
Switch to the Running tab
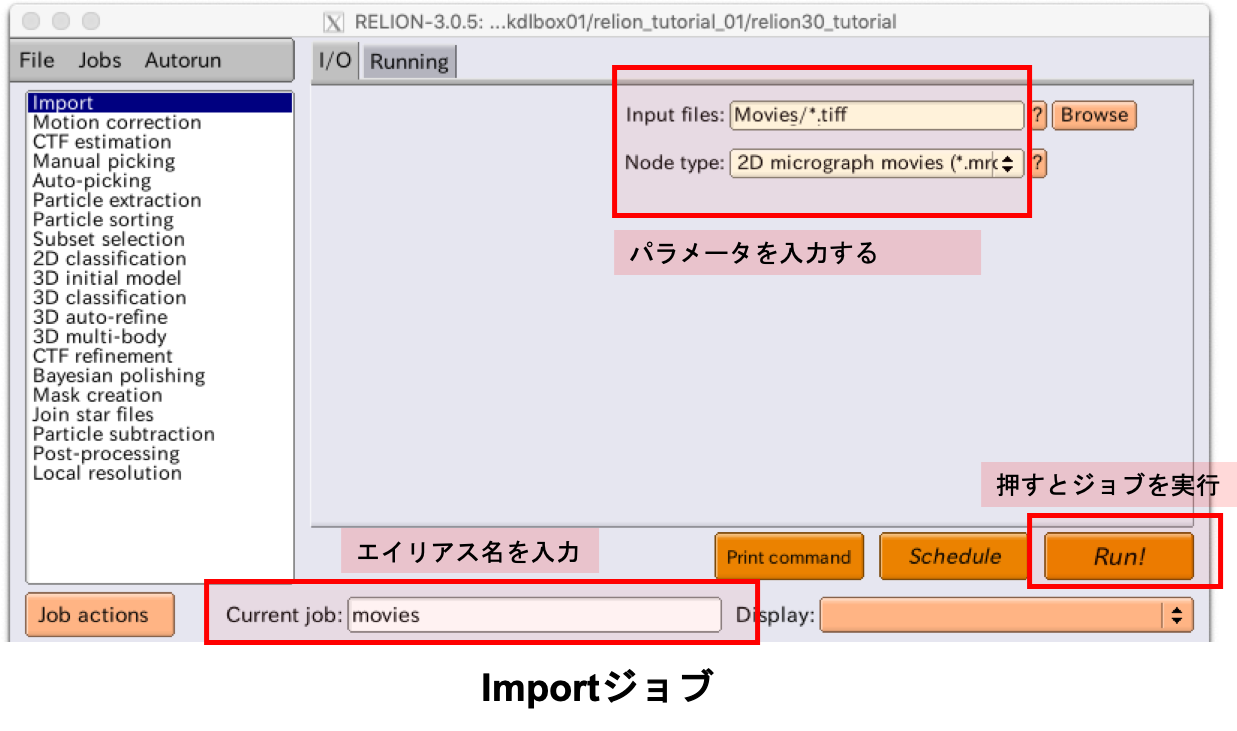pyautogui.click(x=409, y=62)
